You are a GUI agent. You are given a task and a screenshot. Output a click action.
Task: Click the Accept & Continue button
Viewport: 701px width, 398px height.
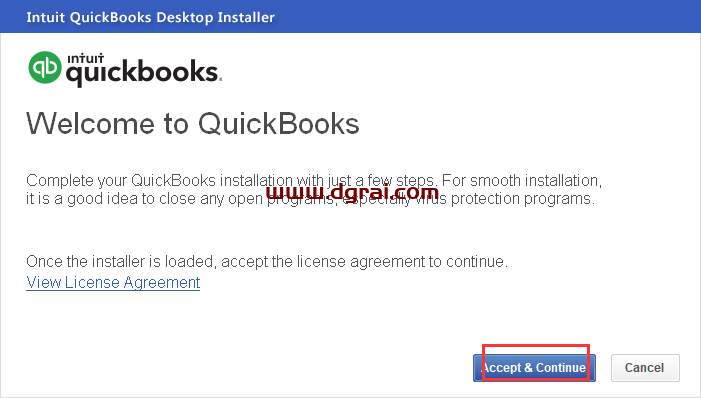click(x=534, y=368)
